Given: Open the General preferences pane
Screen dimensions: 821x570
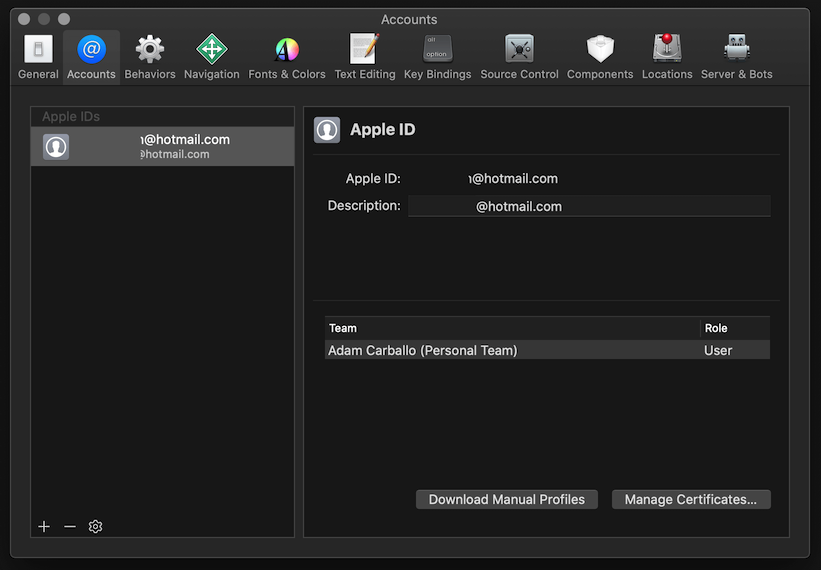Looking at the screenshot, I should pos(38,57).
